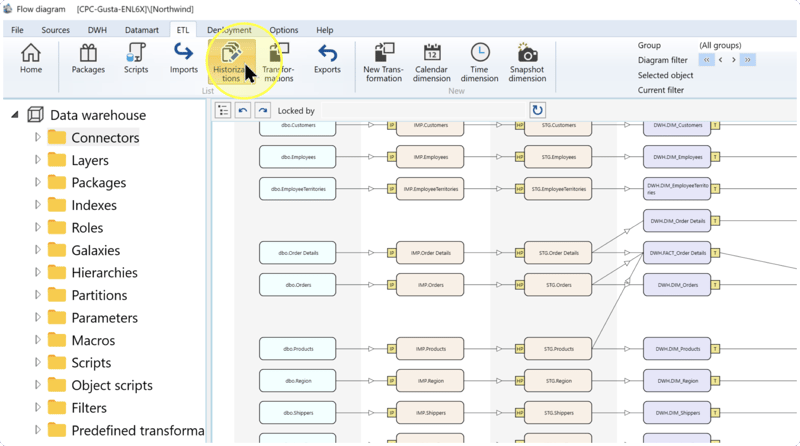This screenshot has width=800, height=446.
Task: Click the HP badge on STG.Orders
Action: 519,285
